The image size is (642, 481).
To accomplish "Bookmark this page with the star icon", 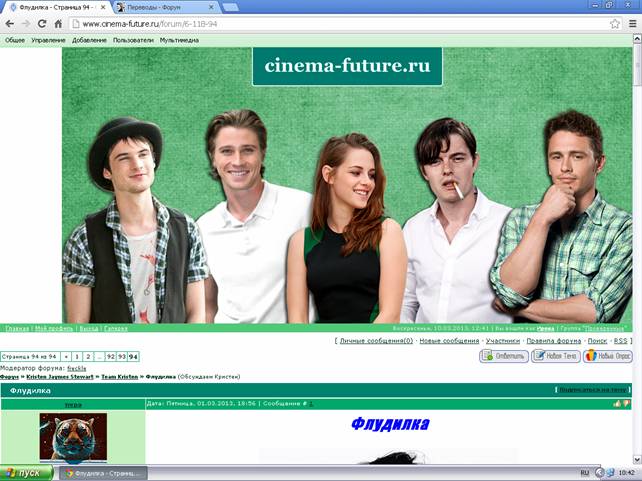I will pyautogui.click(x=615, y=24).
